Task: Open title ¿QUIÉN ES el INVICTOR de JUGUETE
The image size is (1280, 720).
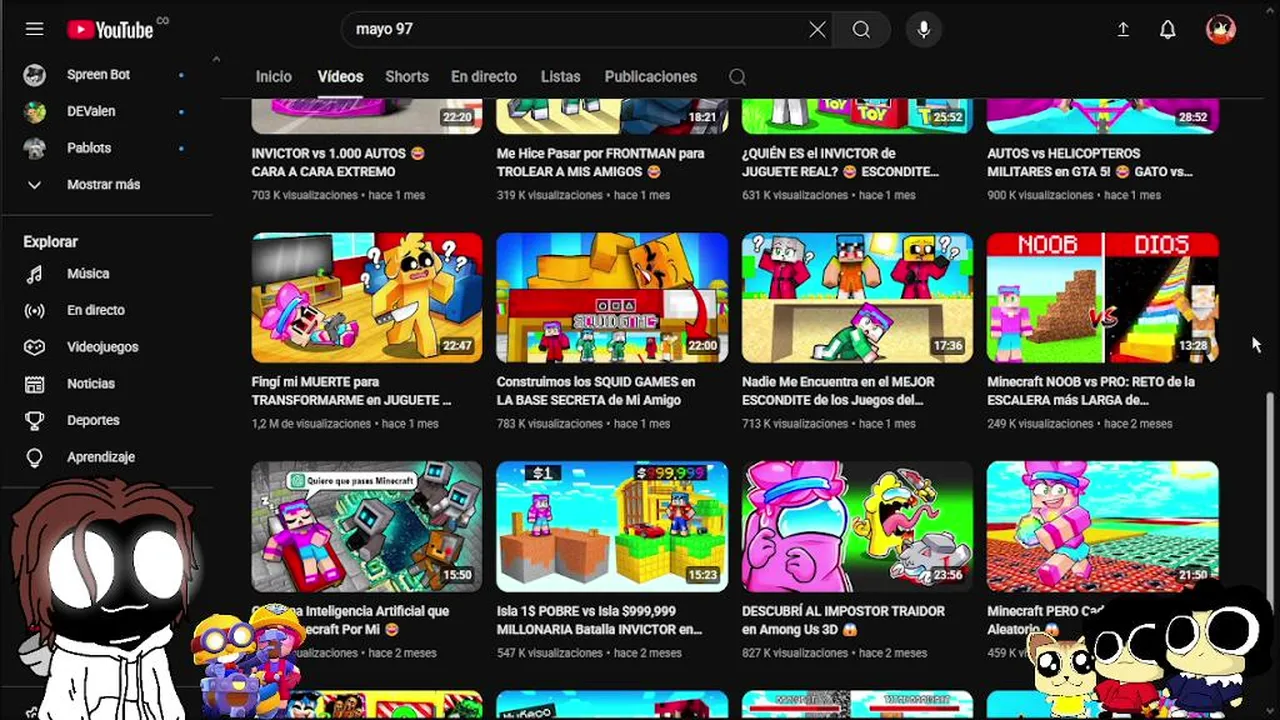Action: point(840,163)
